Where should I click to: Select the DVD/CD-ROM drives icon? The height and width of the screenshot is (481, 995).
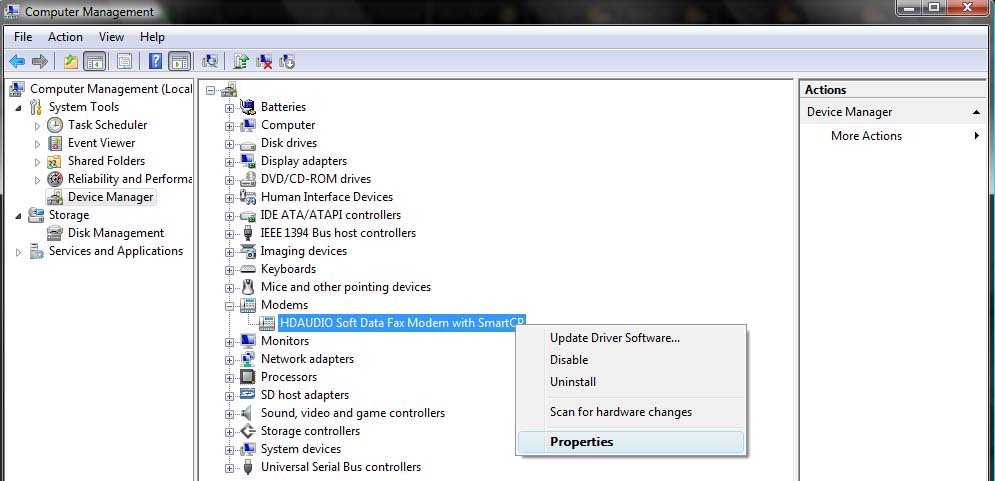[x=247, y=180]
